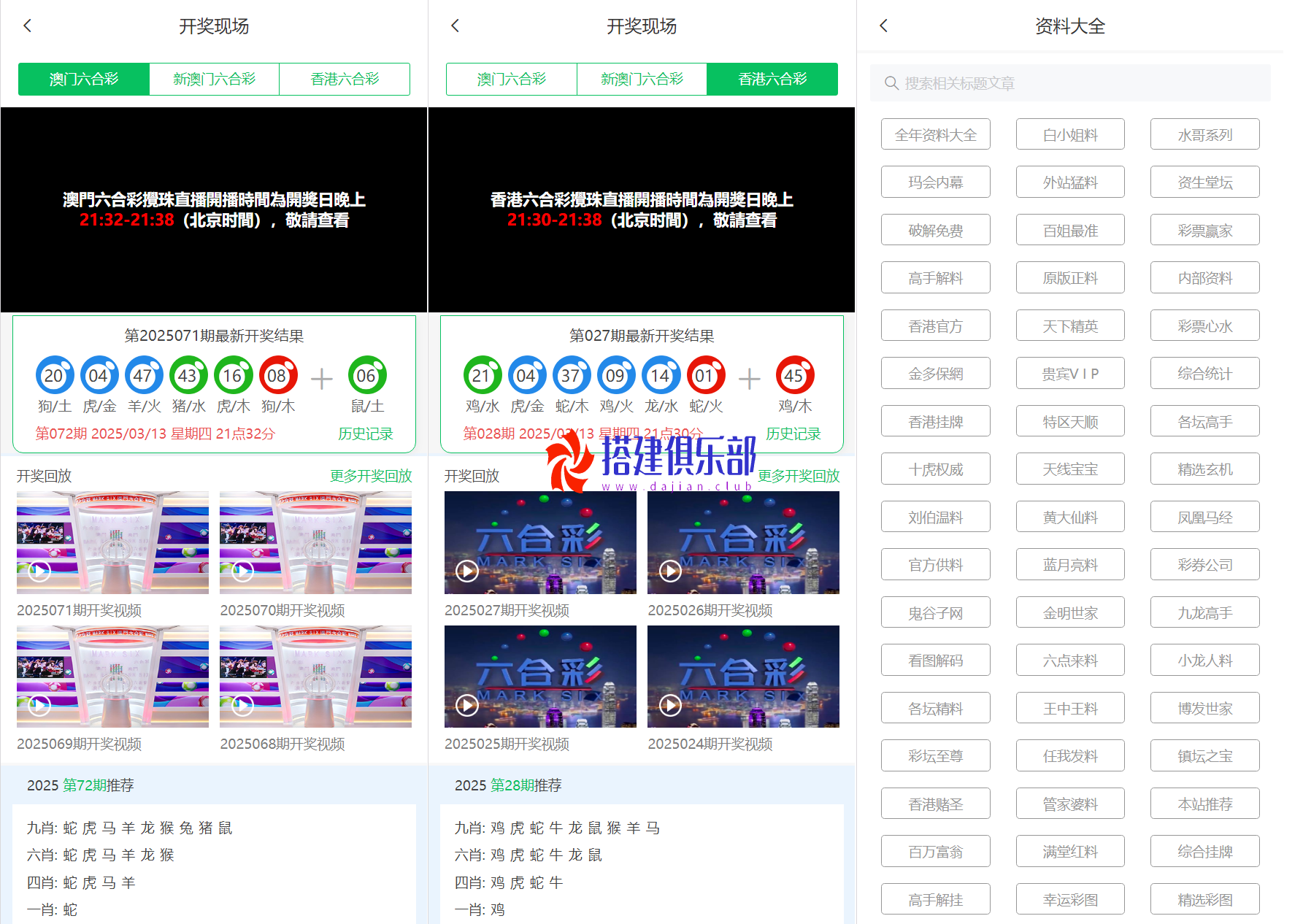
Task: Open 历史记录 under the Macau result
Action: [x=366, y=434]
